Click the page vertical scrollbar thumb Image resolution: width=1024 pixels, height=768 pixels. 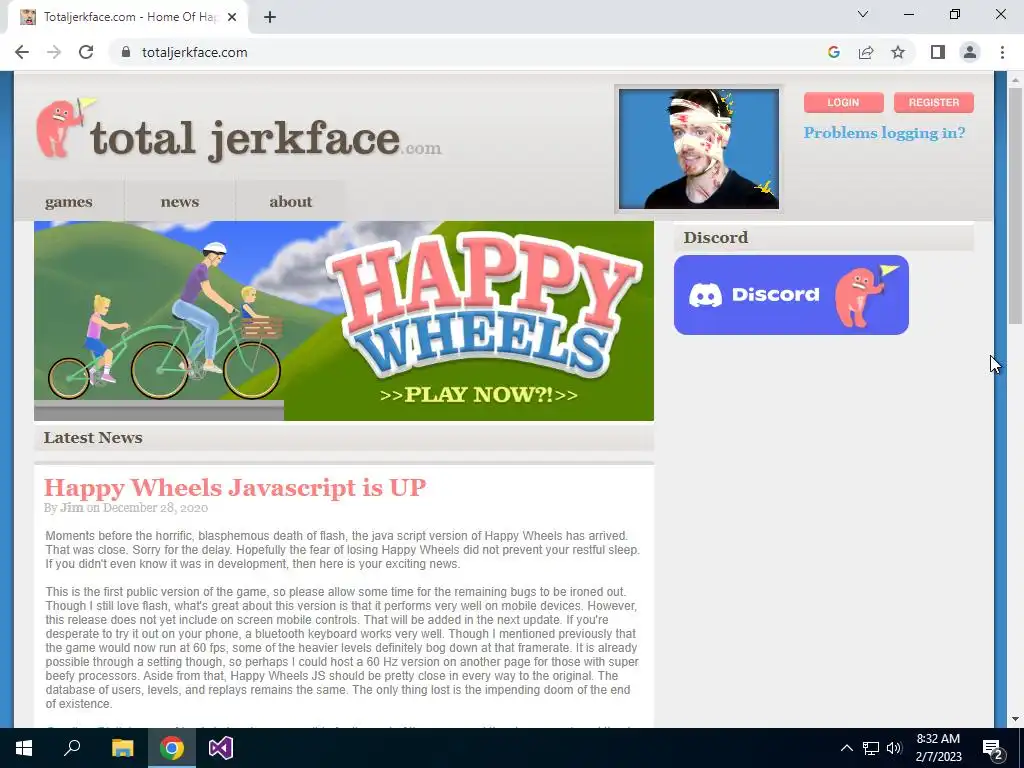(1015, 206)
